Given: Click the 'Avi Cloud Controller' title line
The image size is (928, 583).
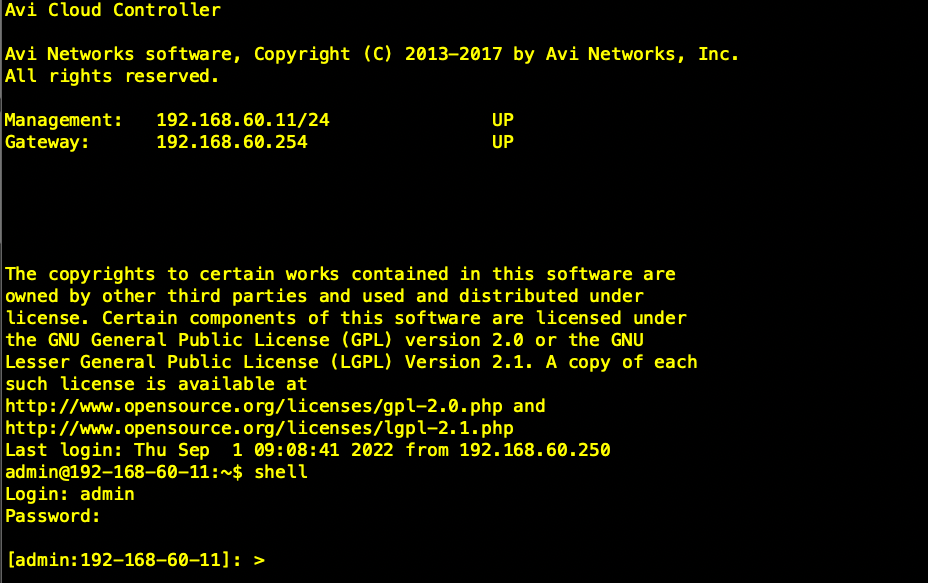Looking at the screenshot, I should pos(112,10).
